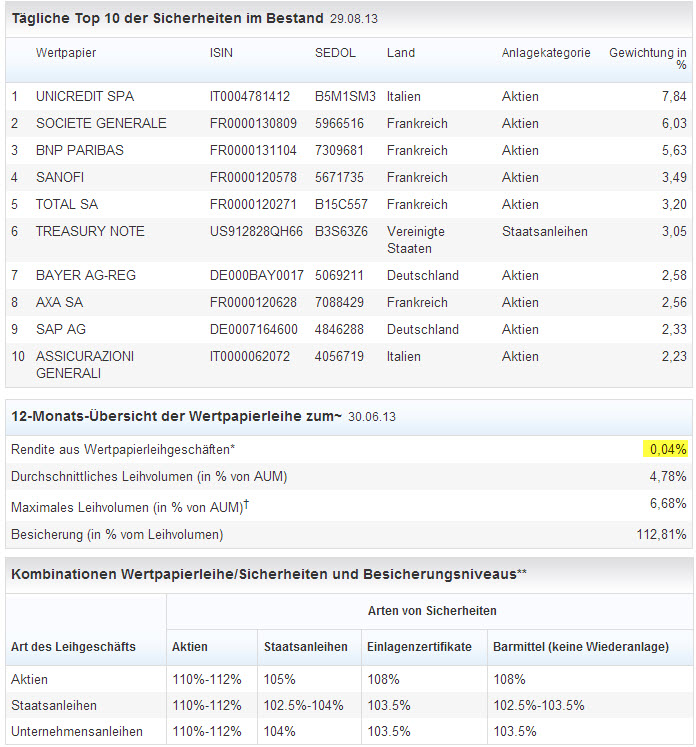
Task: Click the 'Gewichtung in %' column header
Action: [x=648, y=59]
